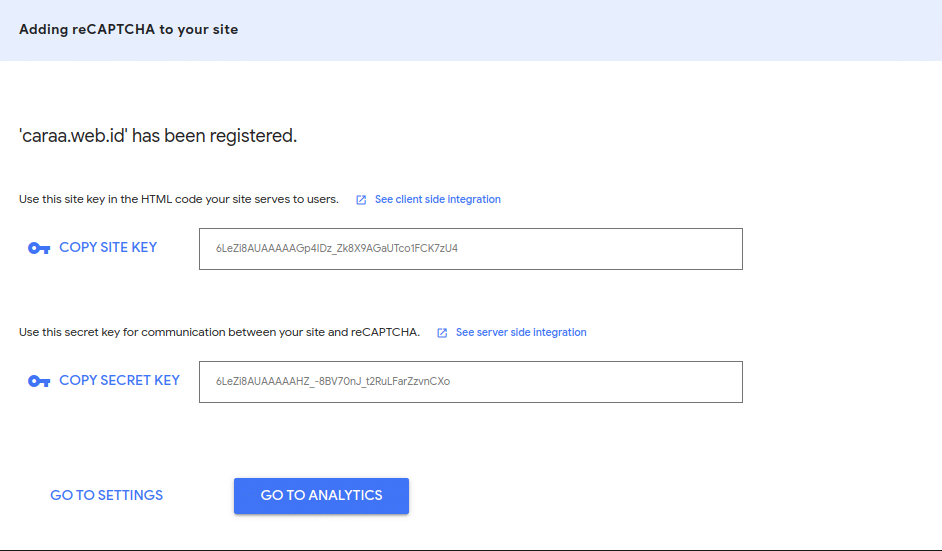This screenshot has width=942, height=551.
Task: Click the GO TO ANALYTICS button
Action: 321,496
